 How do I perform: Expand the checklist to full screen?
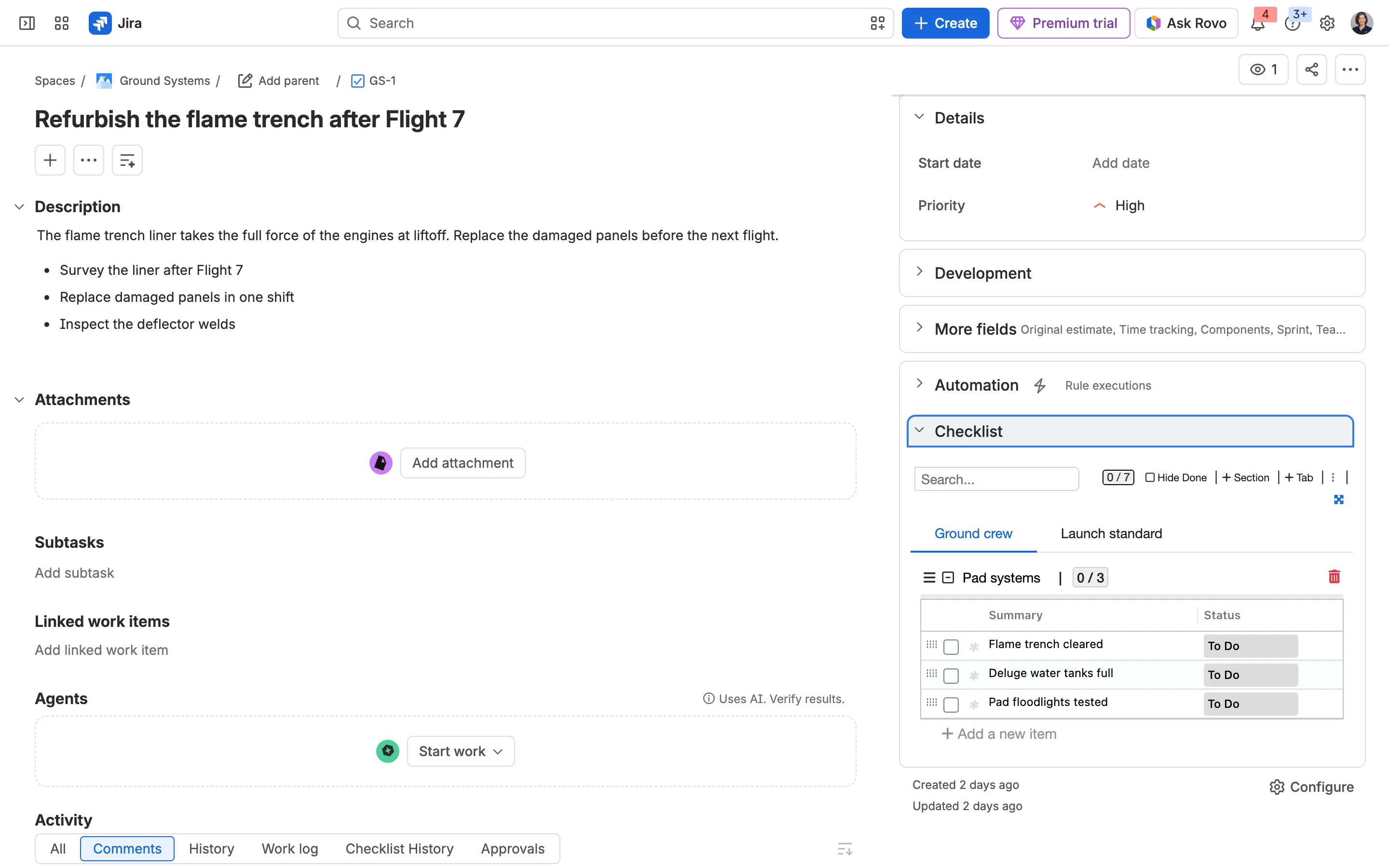[x=1338, y=500]
